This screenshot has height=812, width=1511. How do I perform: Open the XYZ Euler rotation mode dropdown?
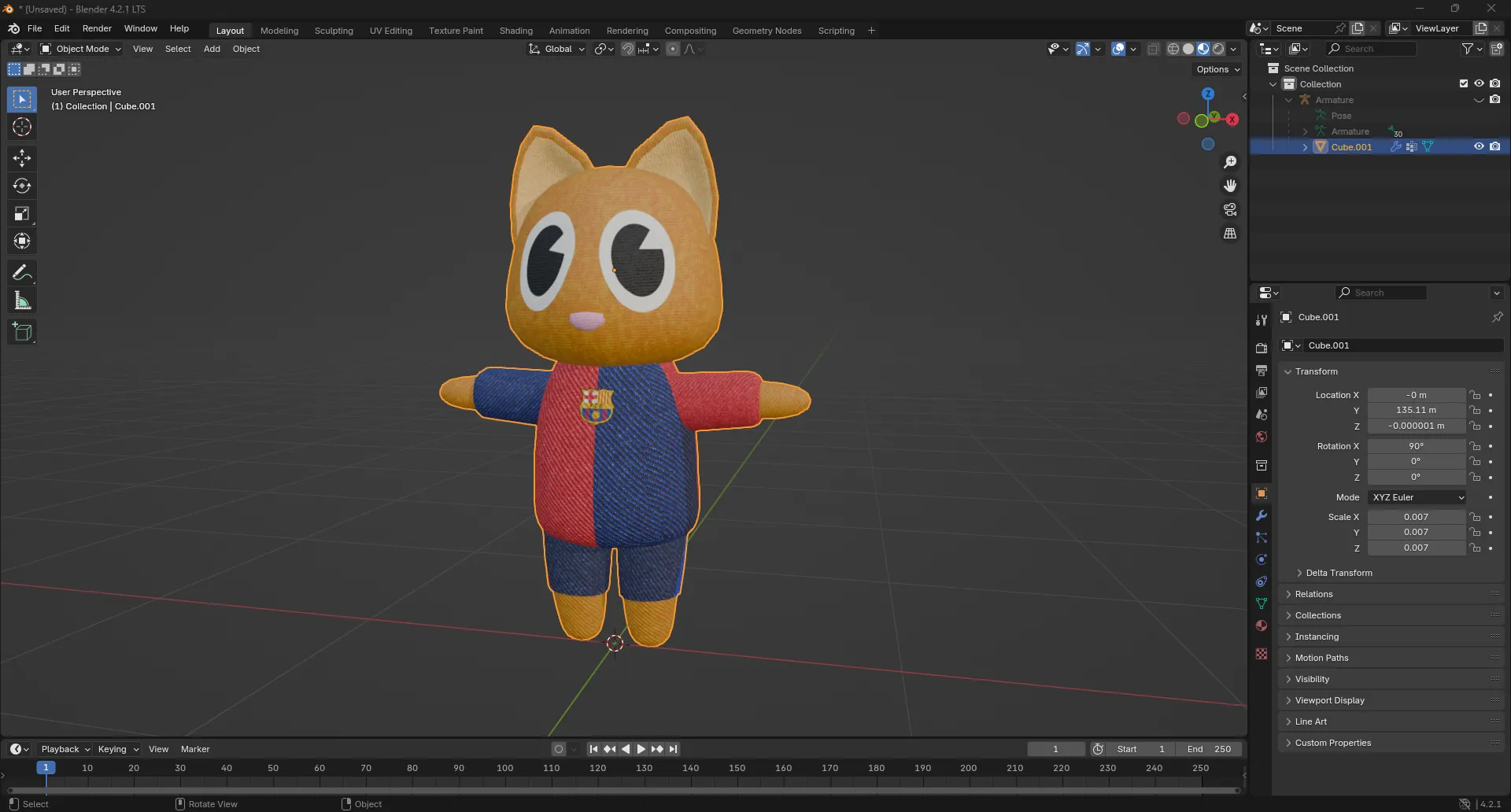[x=1417, y=497]
